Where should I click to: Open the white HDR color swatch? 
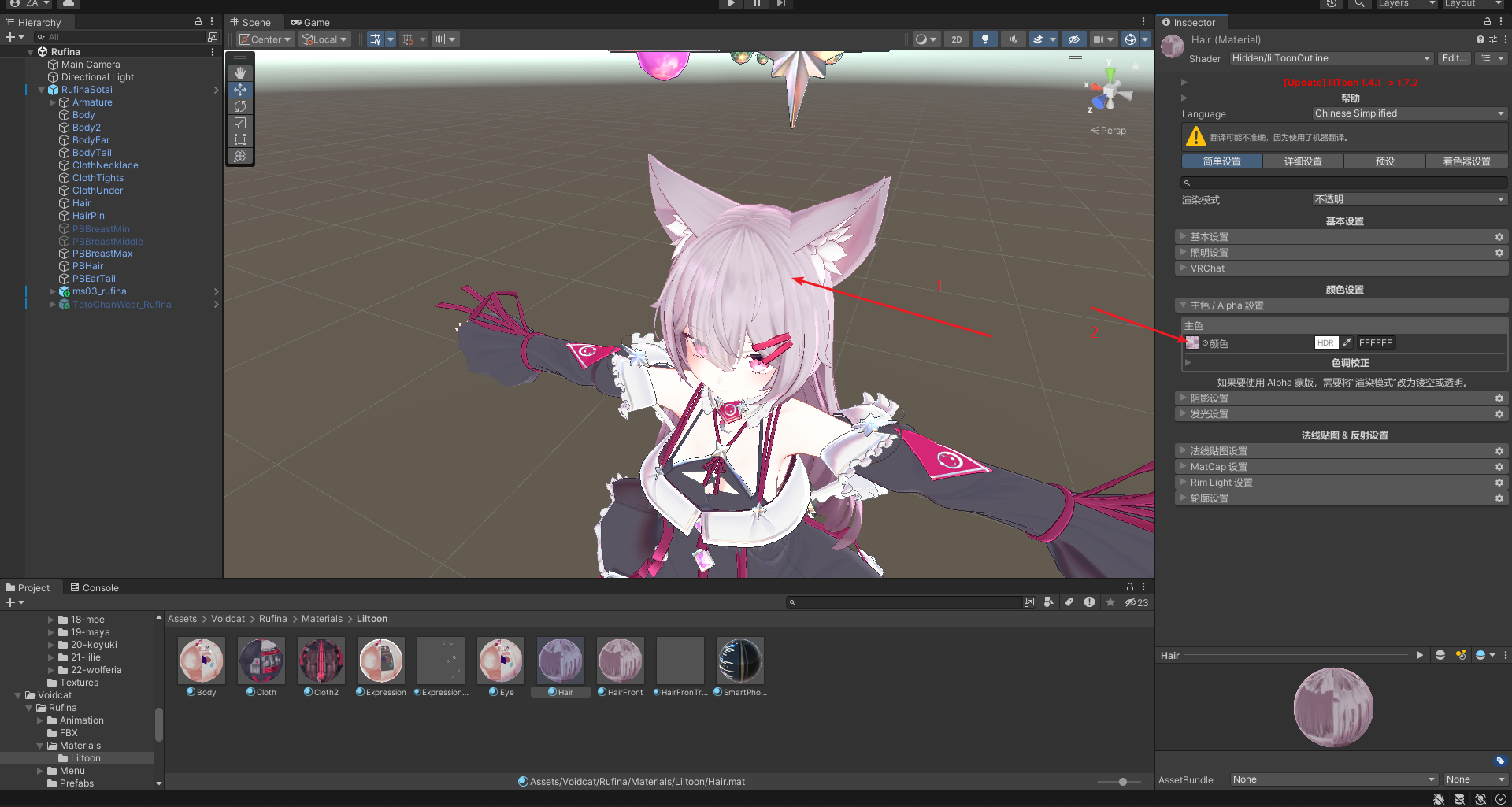[1326, 342]
